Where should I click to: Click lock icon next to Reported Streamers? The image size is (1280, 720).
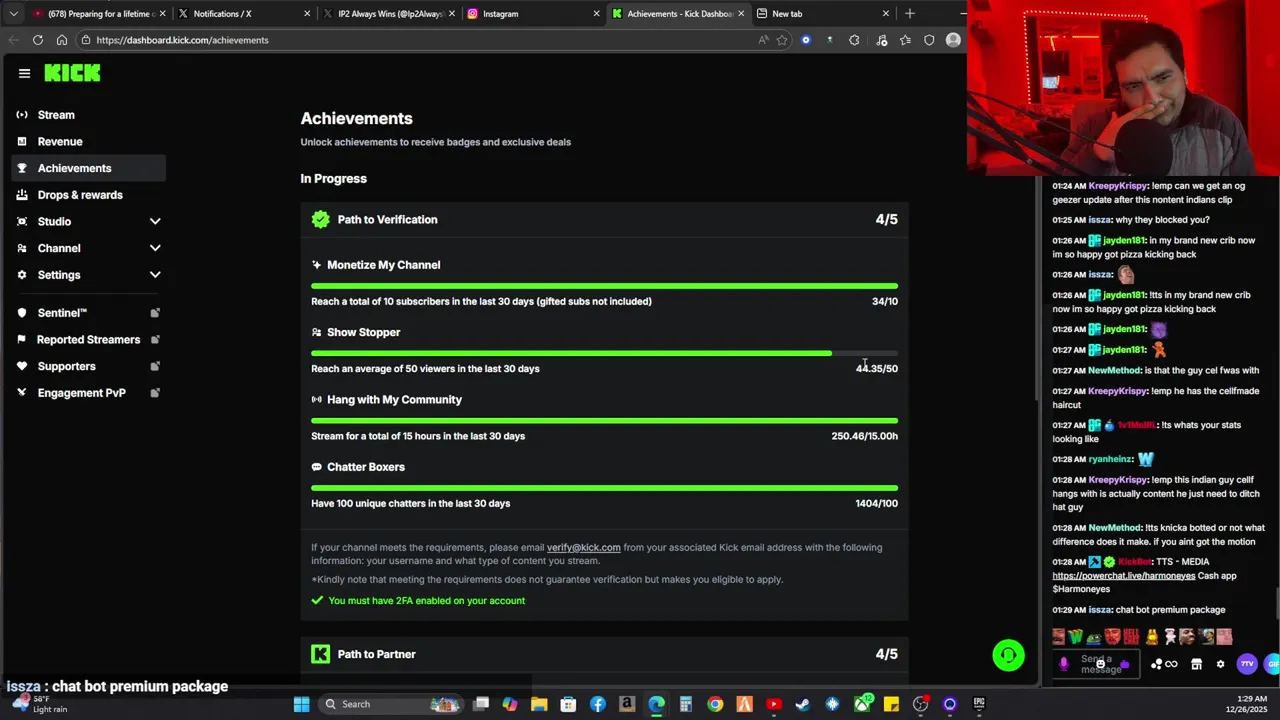click(x=155, y=340)
